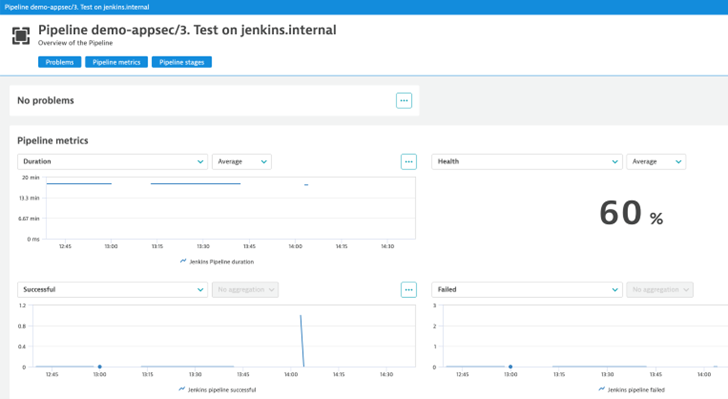This screenshot has height=399, width=728.
Task: Open the Successful metric dropdown
Action: coord(112,289)
